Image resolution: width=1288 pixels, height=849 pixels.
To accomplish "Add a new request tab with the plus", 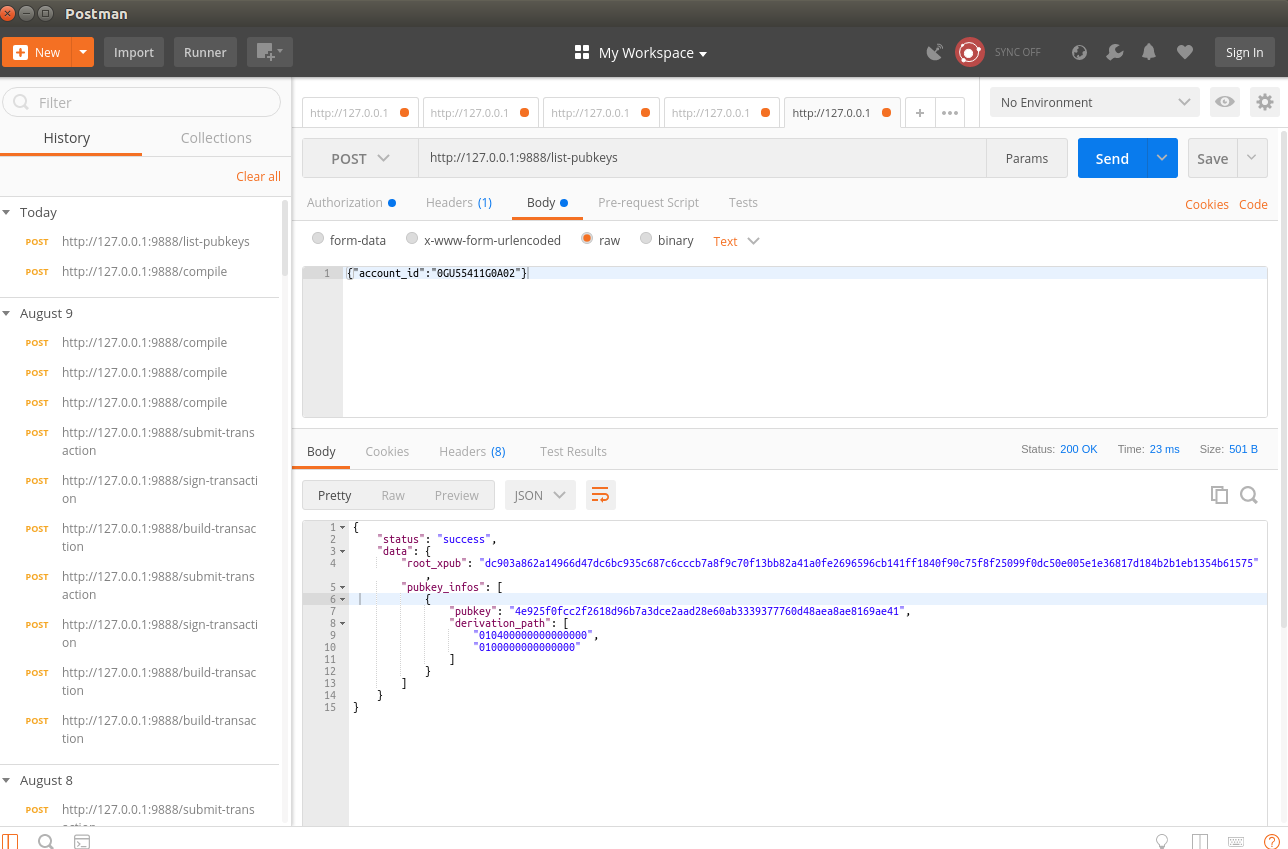I will point(920,113).
